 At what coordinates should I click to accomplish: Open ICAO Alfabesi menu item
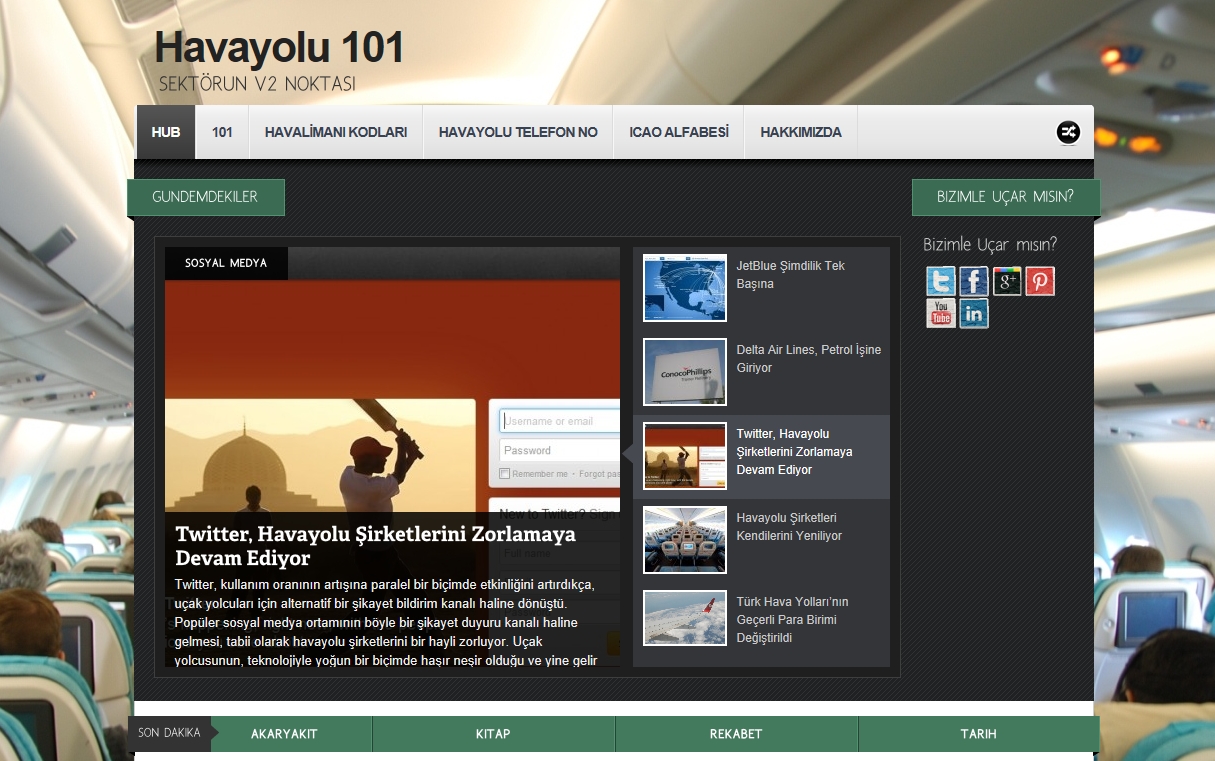pyautogui.click(x=679, y=132)
